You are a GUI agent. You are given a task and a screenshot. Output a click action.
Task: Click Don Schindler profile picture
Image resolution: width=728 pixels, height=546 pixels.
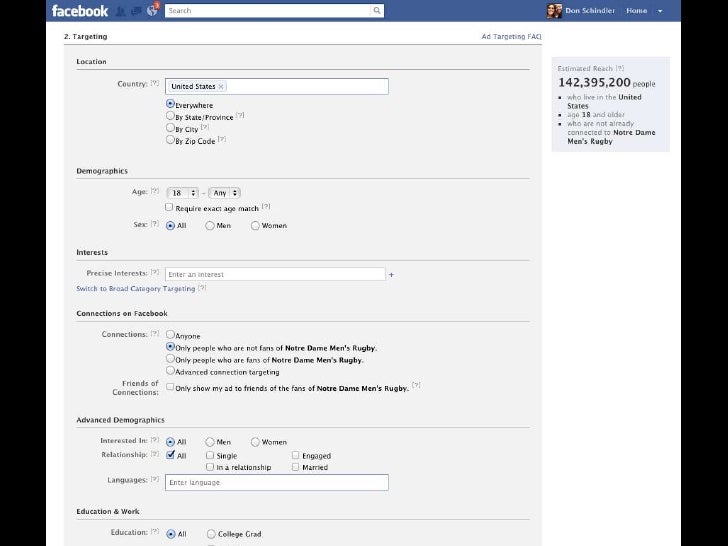(554, 11)
